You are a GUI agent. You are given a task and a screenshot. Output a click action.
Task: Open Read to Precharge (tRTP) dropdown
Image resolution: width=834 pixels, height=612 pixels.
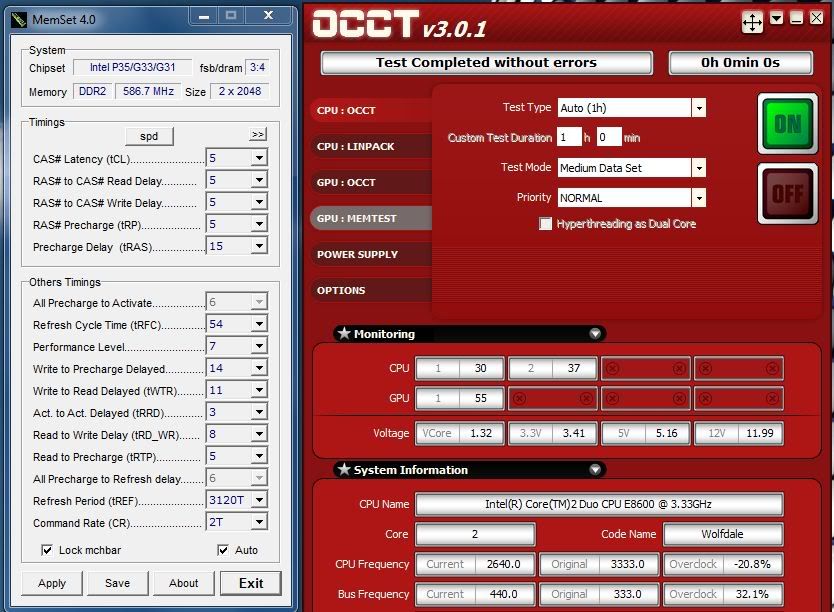click(259, 456)
